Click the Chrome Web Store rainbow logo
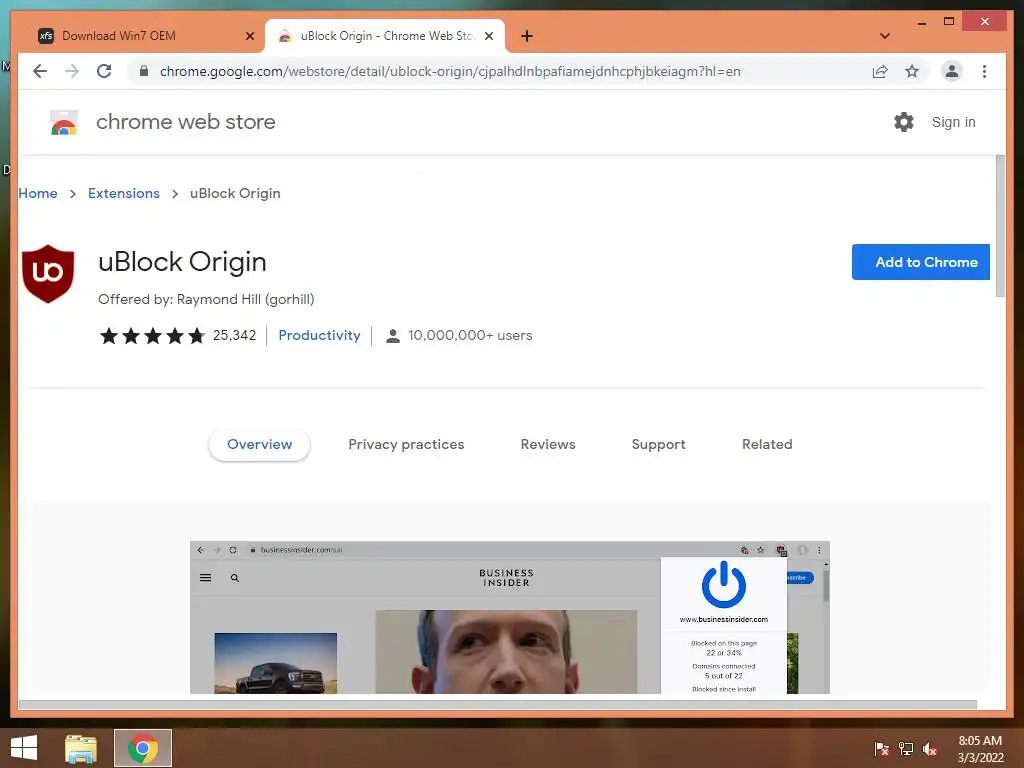This screenshot has width=1024, height=768. point(64,122)
